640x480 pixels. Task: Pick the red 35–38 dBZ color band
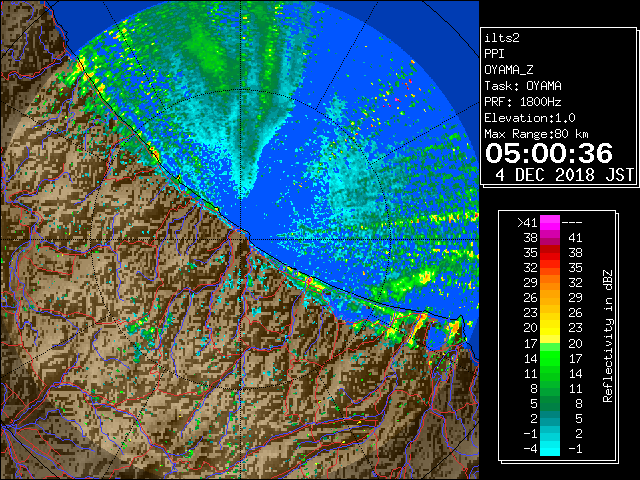(x=550, y=253)
